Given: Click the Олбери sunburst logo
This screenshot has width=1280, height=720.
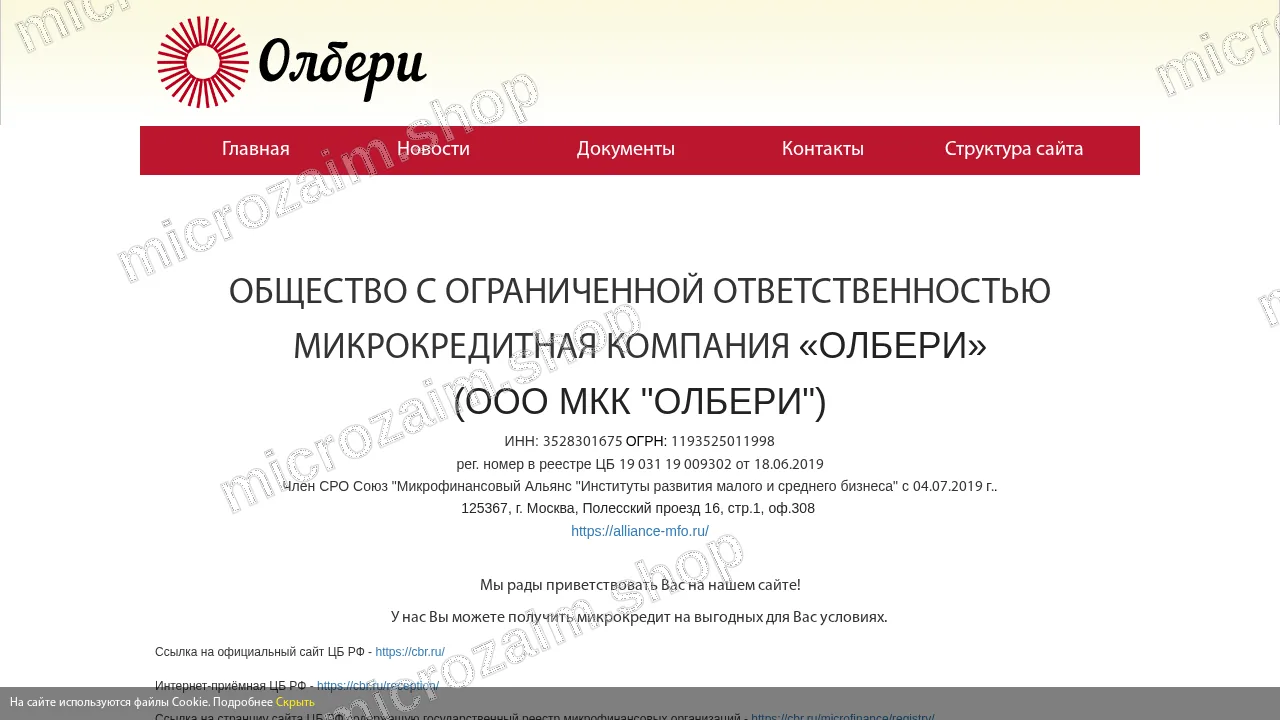Looking at the screenshot, I should tap(203, 62).
